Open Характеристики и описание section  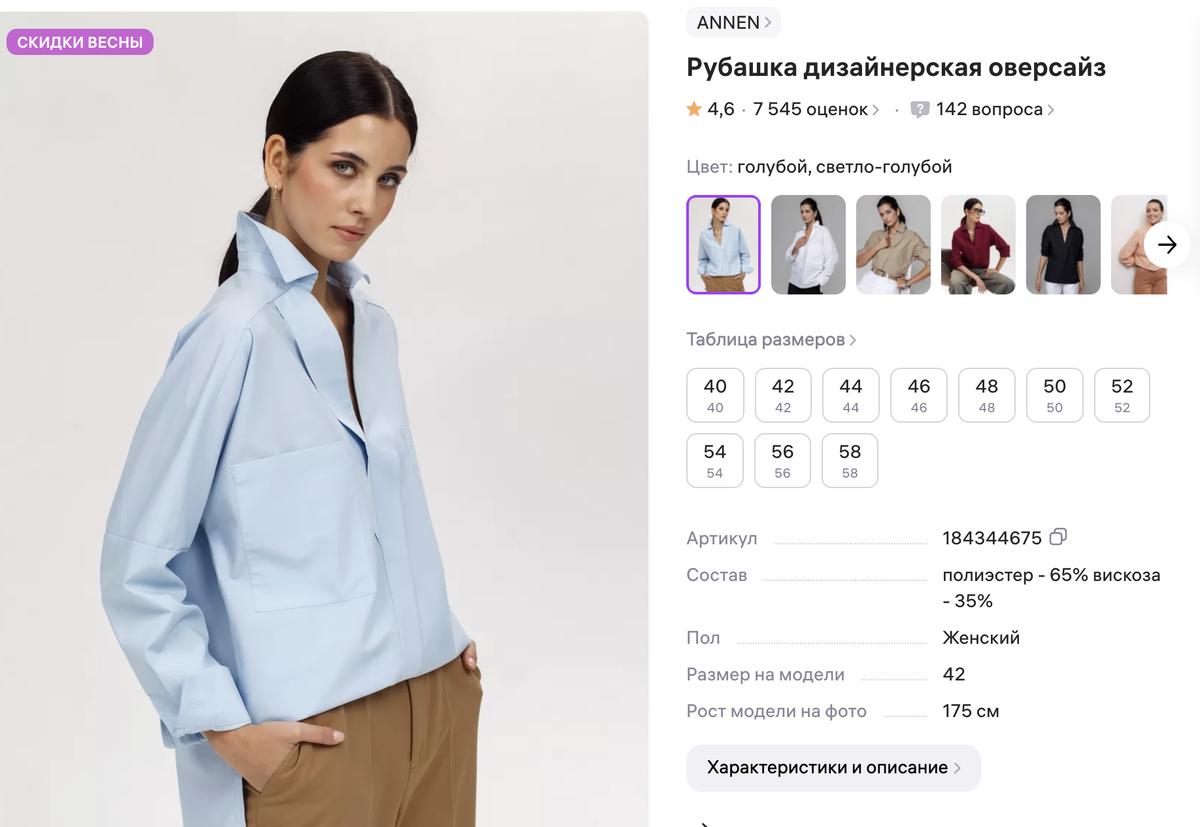pos(833,768)
